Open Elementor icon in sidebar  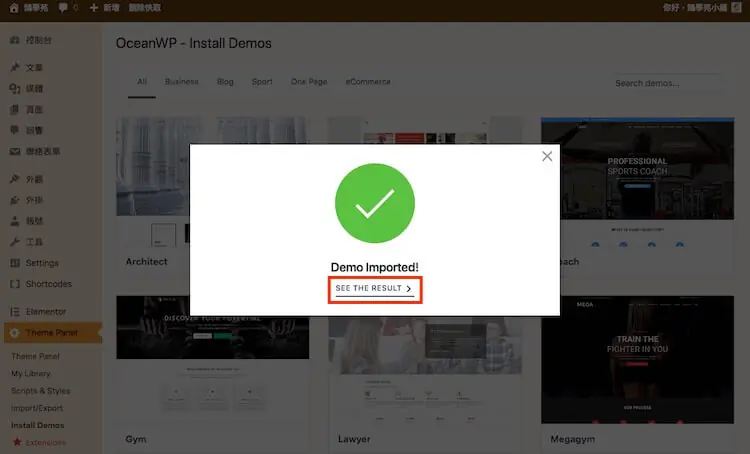15,311
